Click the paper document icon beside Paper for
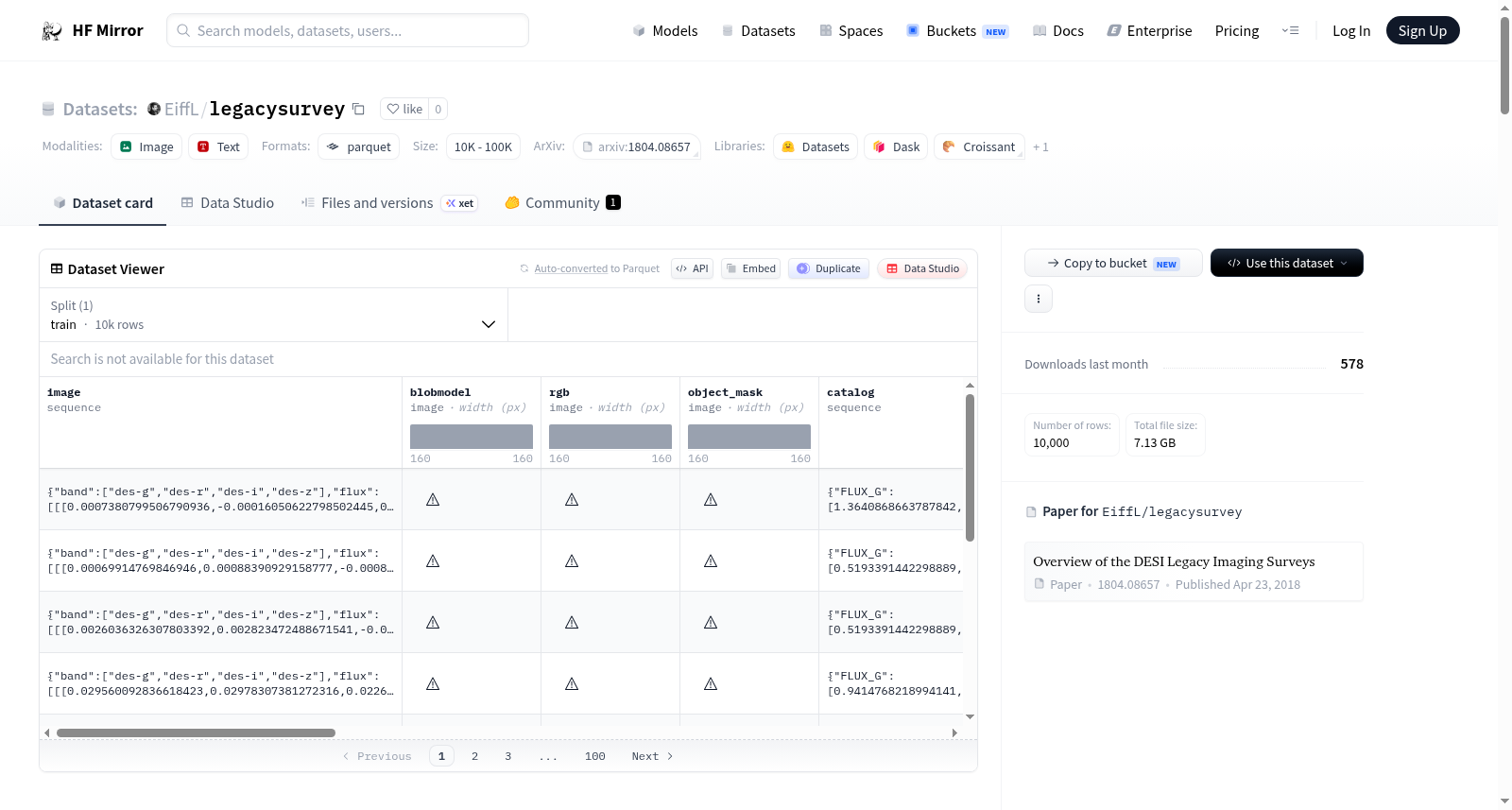 coord(1031,512)
